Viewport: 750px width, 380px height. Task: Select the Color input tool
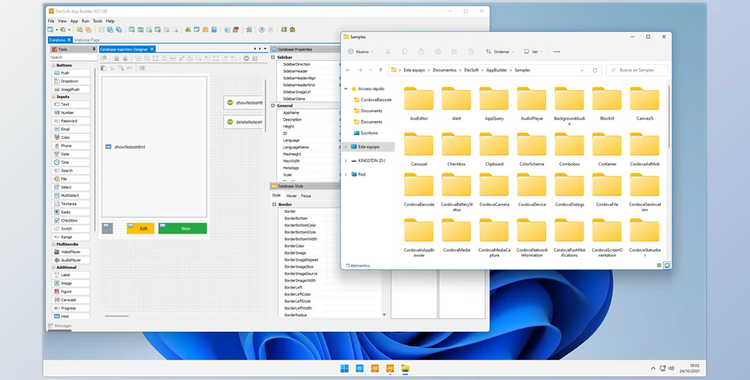point(71,137)
